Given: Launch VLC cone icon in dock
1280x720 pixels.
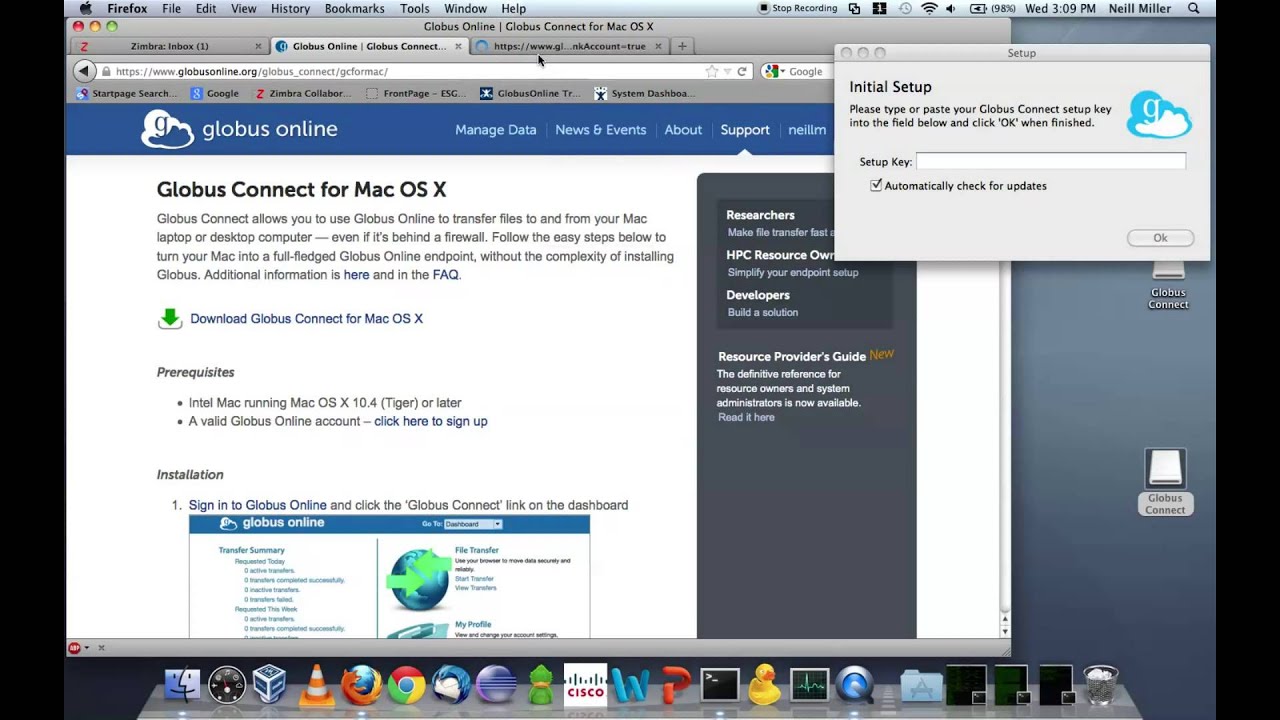Looking at the screenshot, I should (317, 685).
